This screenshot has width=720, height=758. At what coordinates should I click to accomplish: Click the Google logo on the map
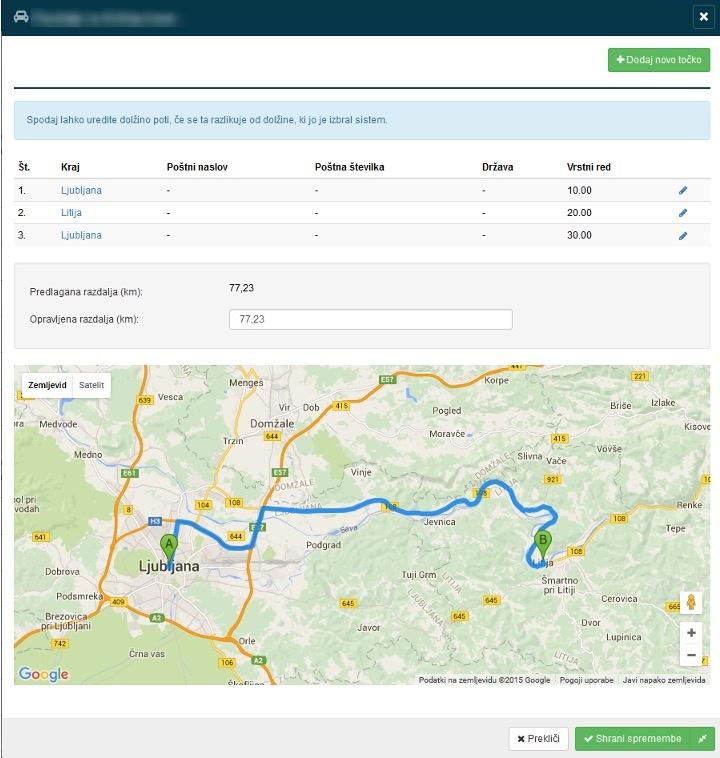click(44, 673)
